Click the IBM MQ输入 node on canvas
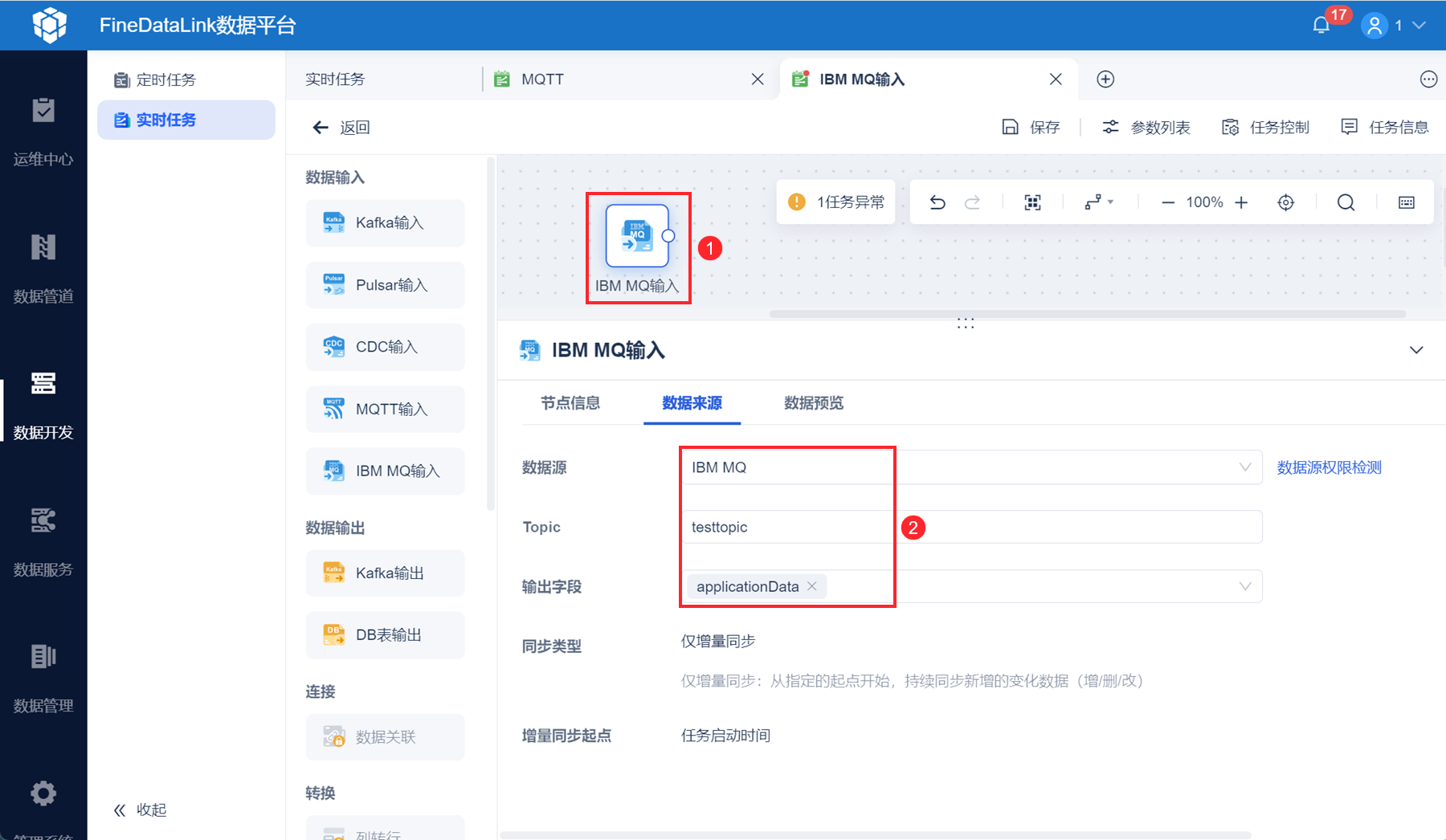This screenshot has height=840, width=1446. [x=637, y=235]
